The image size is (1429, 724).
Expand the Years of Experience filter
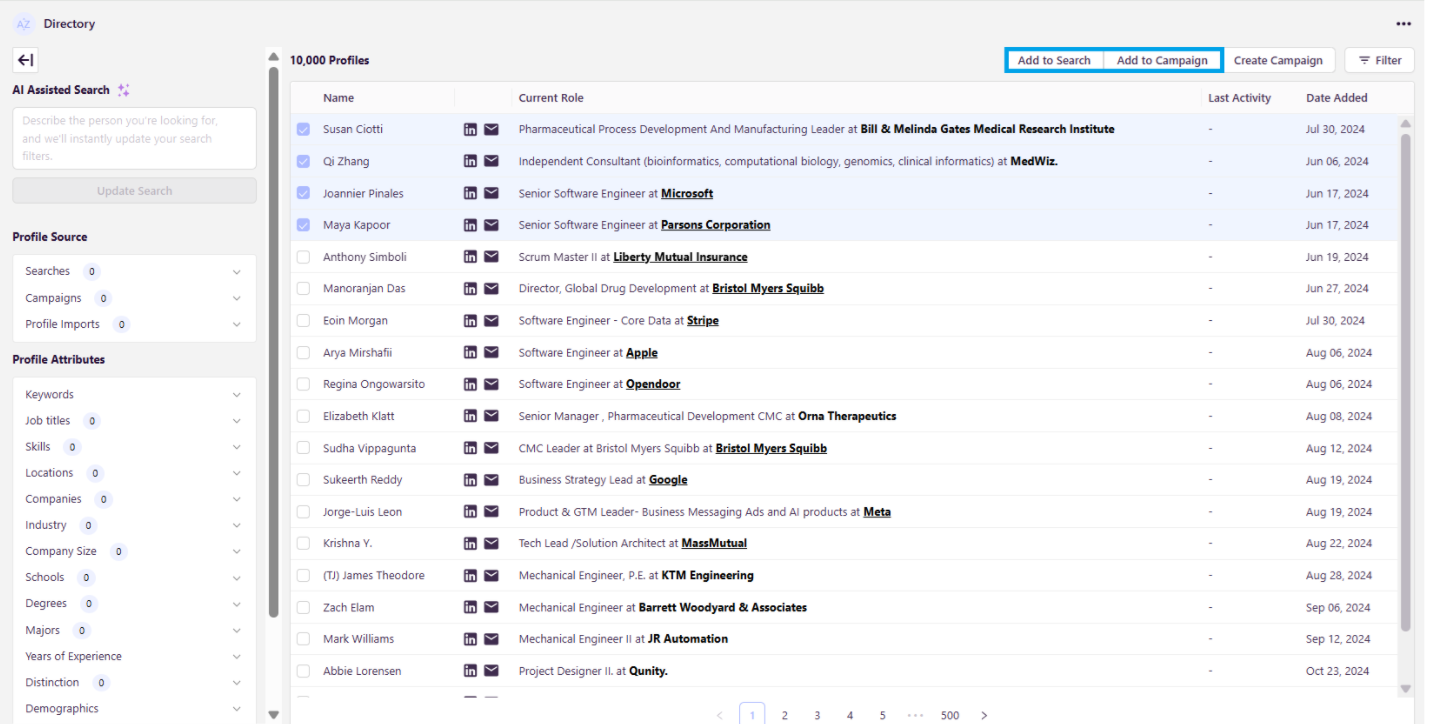point(236,657)
